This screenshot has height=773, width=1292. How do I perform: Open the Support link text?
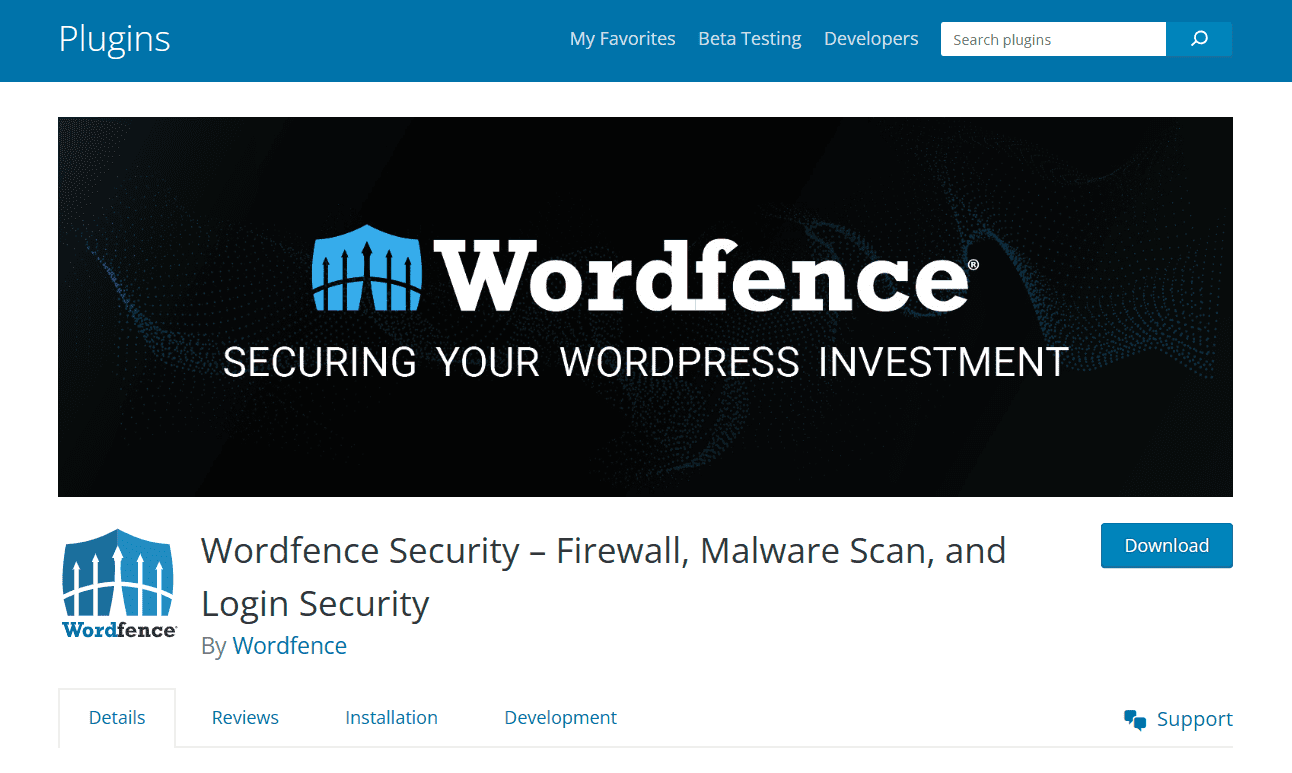click(1194, 719)
